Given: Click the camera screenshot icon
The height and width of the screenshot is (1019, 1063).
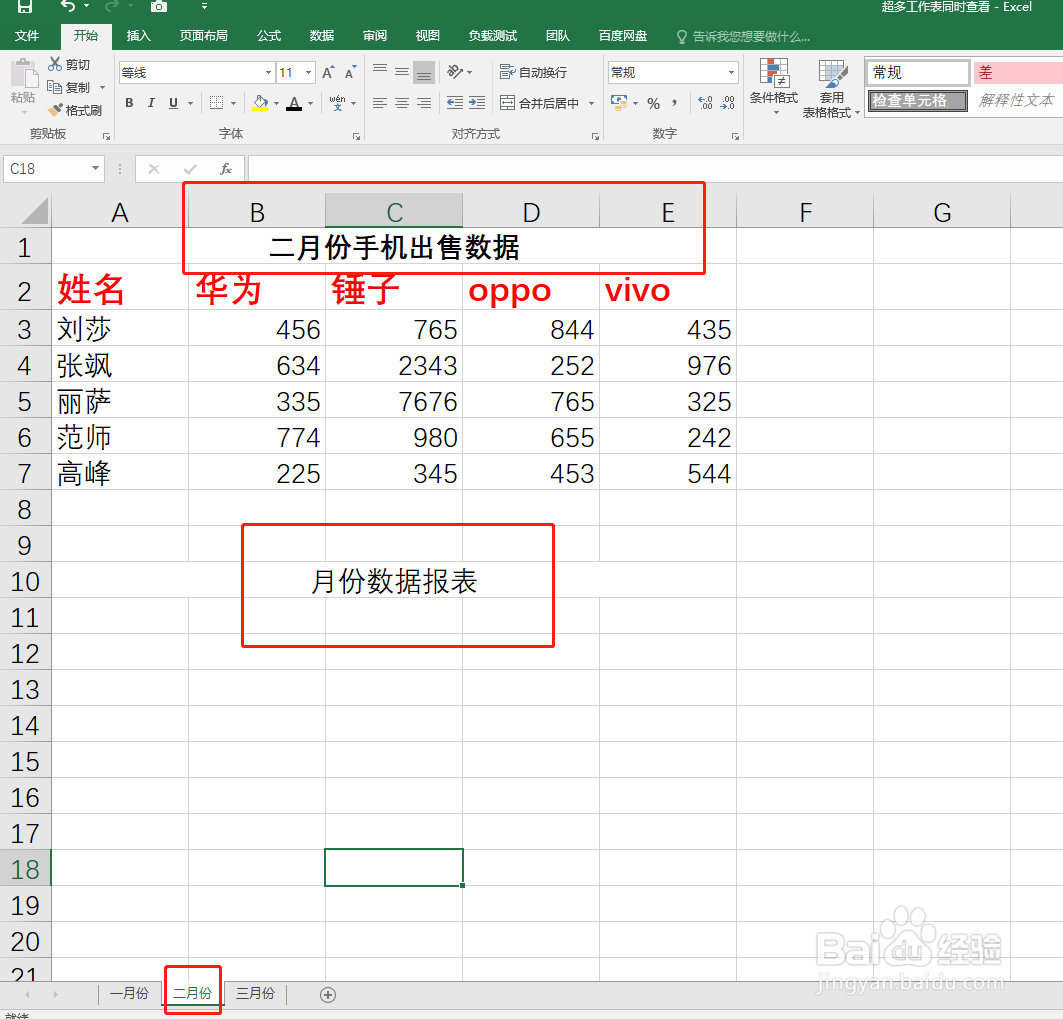Looking at the screenshot, I should click(159, 6).
